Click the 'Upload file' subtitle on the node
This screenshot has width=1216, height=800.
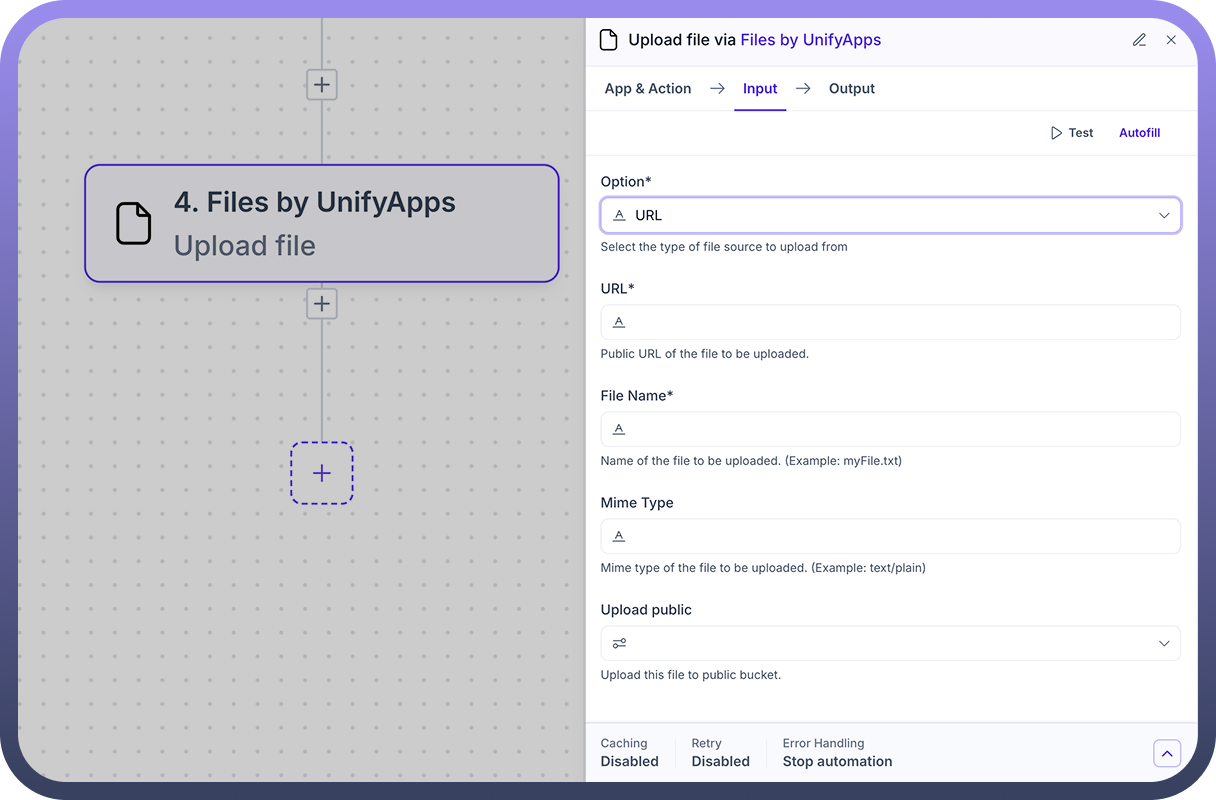click(x=245, y=246)
